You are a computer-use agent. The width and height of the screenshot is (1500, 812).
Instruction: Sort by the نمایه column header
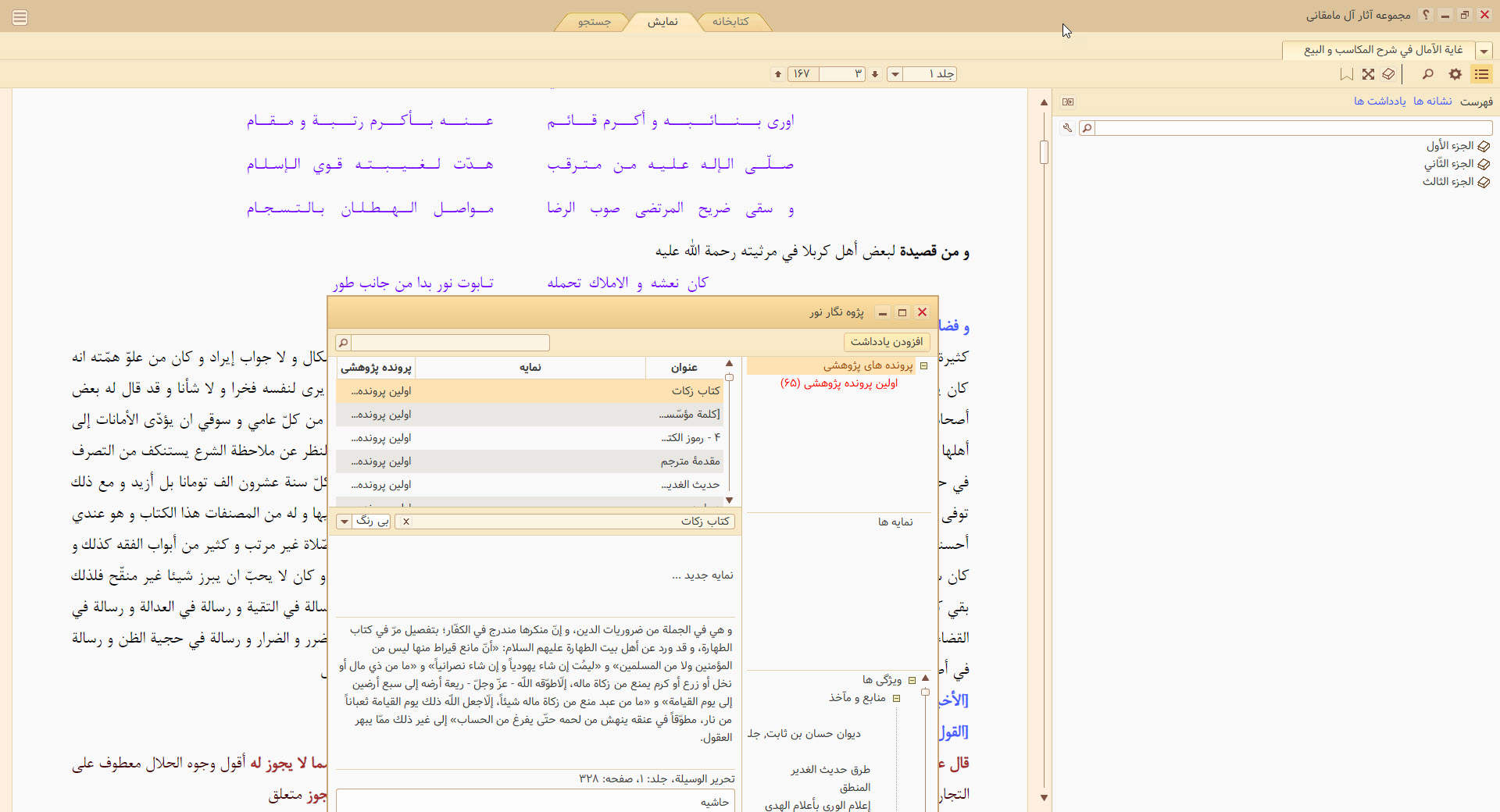[x=530, y=367]
